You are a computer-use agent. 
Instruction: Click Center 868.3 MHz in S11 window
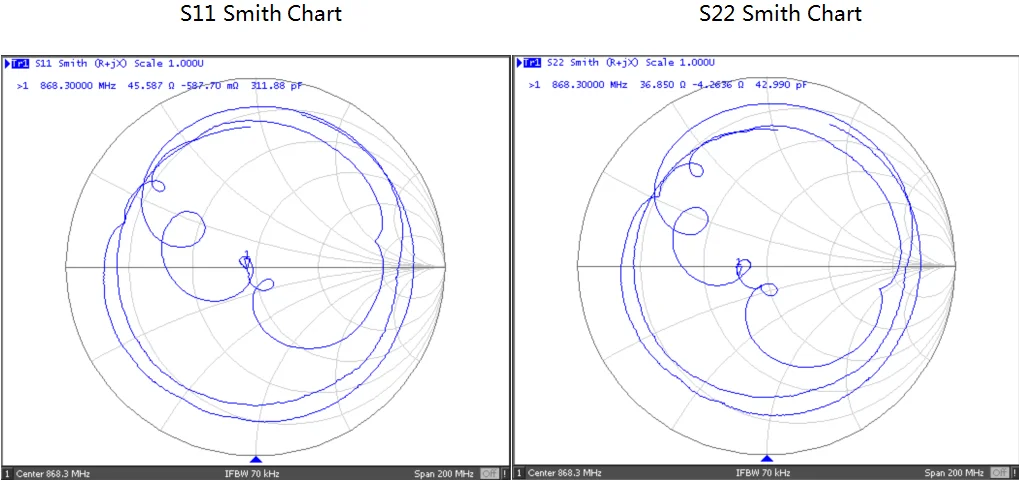click(x=53, y=474)
